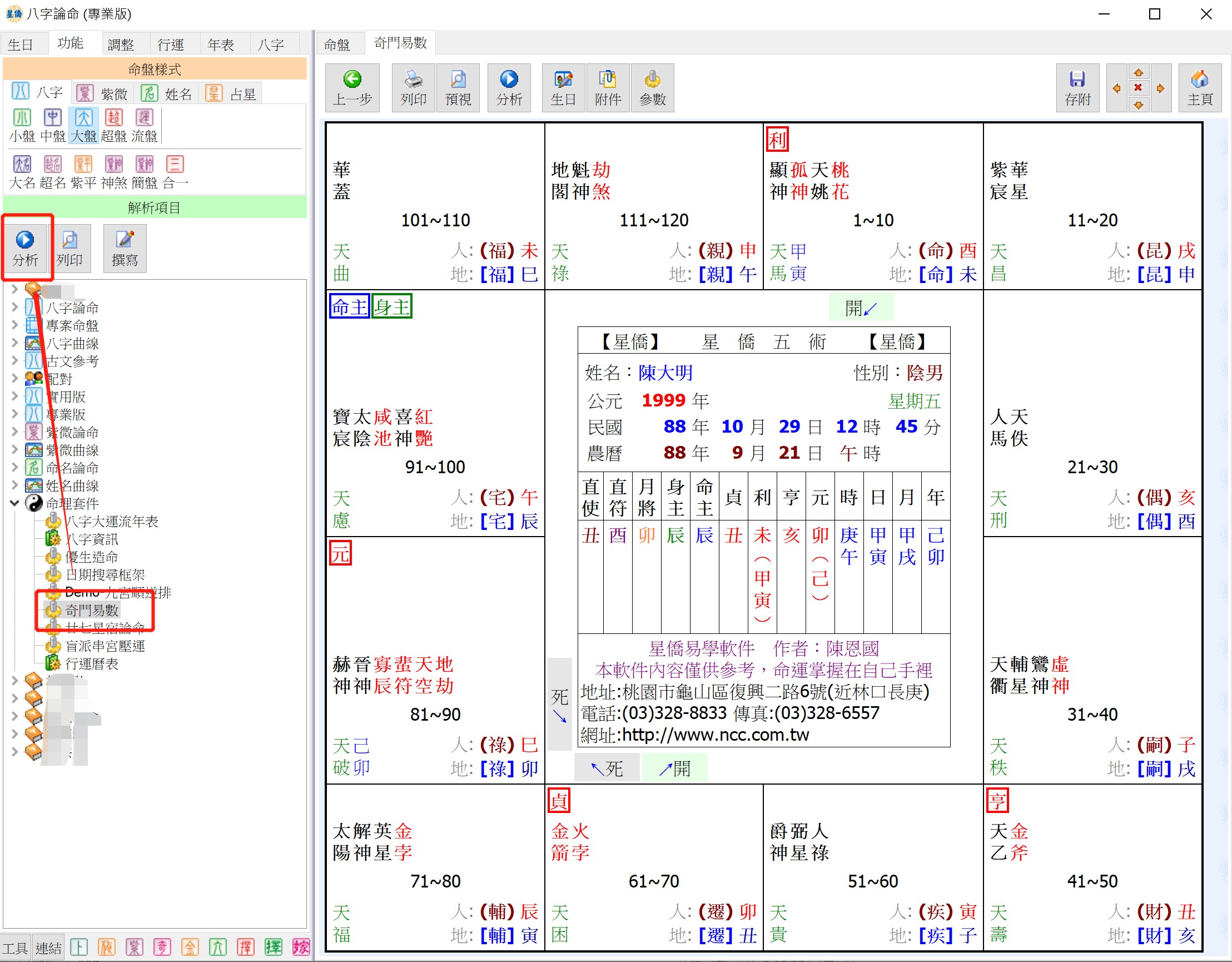Click the 存附 save icon
The width and height of the screenshot is (1232, 962).
pyautogui.click(x=1077, y=88)
